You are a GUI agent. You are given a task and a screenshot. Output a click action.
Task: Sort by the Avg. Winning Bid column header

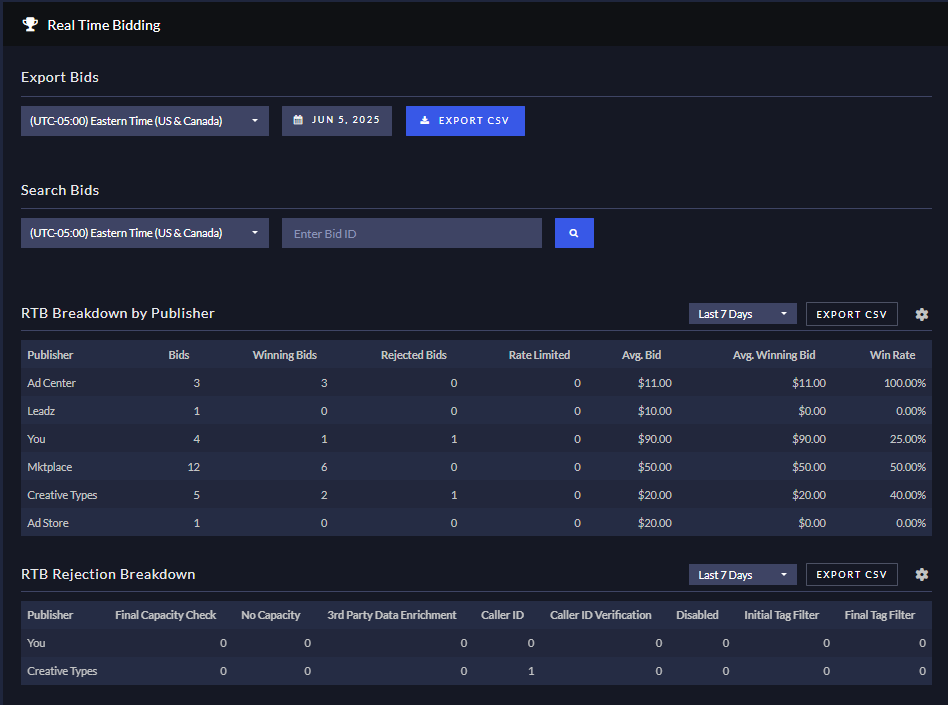tap(774, 355)
